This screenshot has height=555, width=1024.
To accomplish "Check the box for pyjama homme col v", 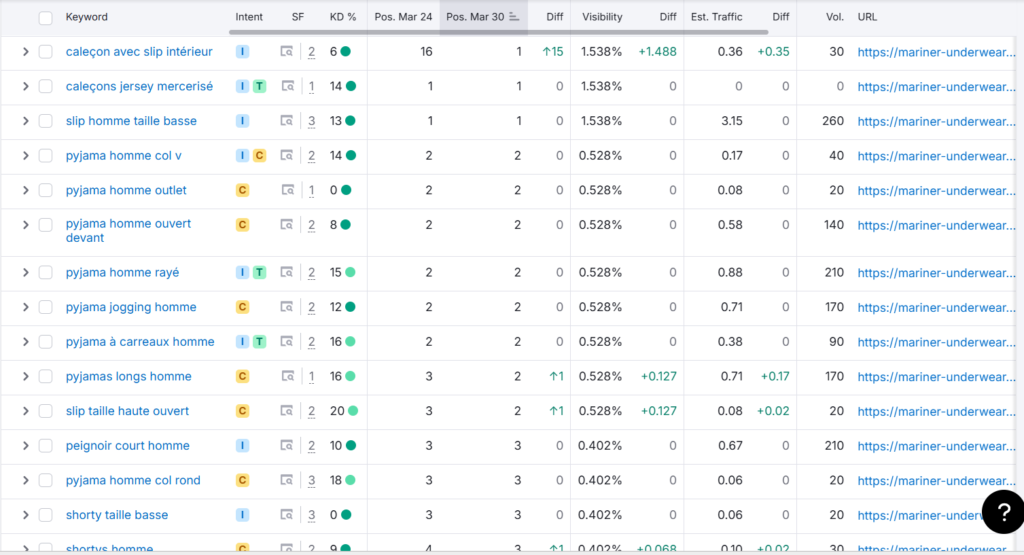I will point(45,155).
